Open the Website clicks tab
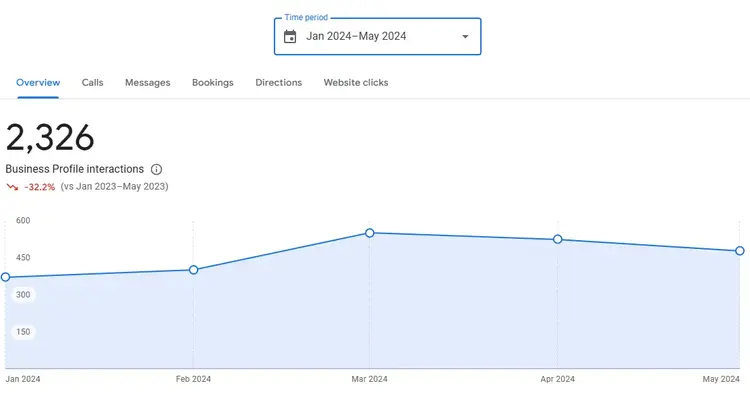 356,83
